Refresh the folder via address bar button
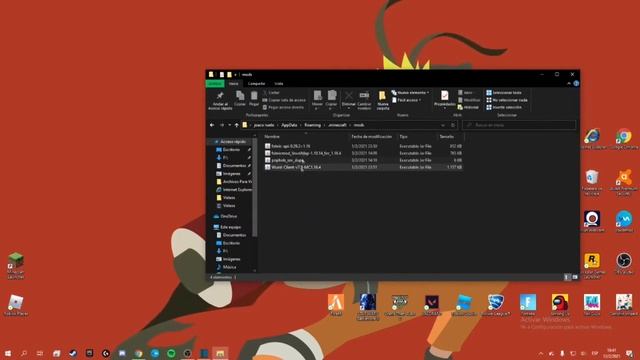 [x=453, y=125]
